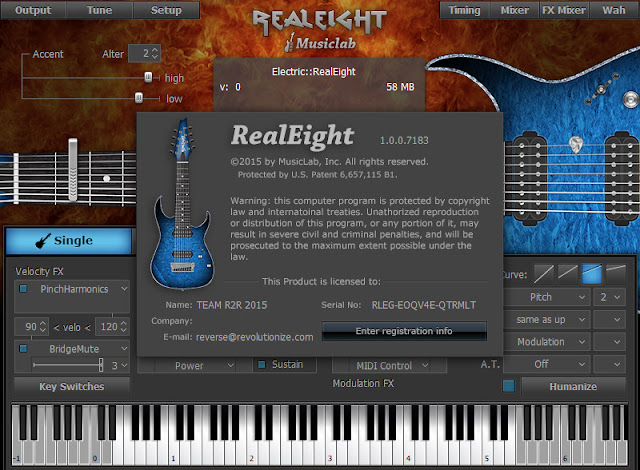The height and width of the screenshot is (470, 640).
Task: Click the Accent low slider handle
Action: [x=139, y=98]
